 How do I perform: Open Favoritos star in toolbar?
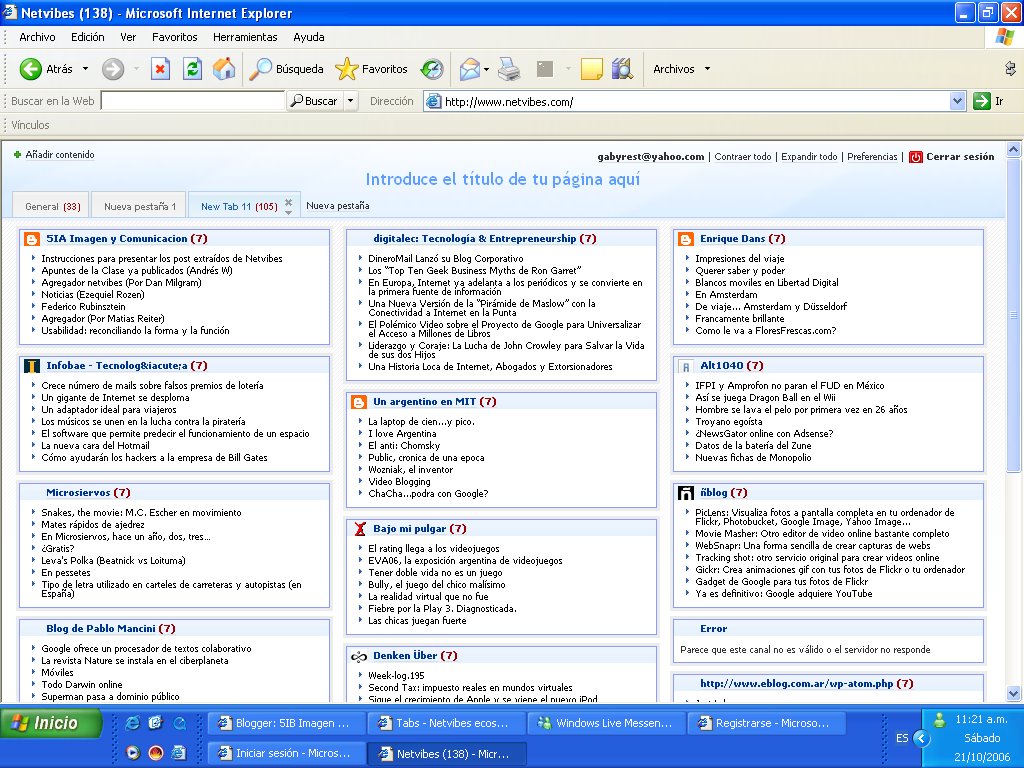tap(346, 69)
